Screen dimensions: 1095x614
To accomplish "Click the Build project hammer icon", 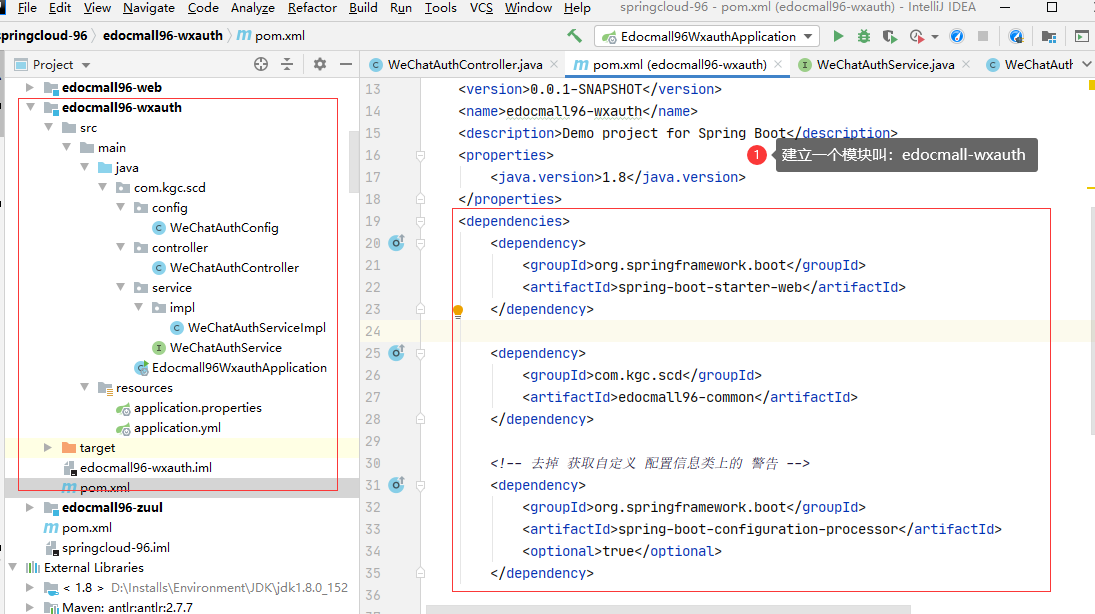I will tap(574, 36).
